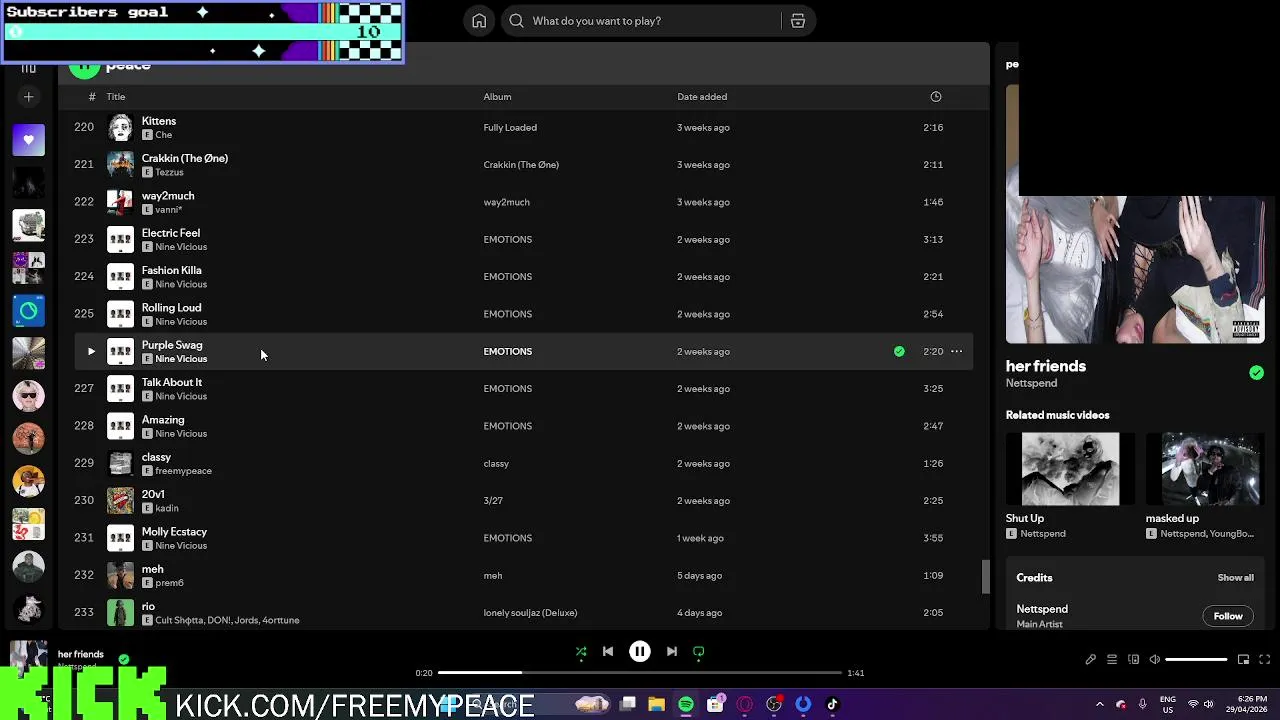This screenshot has width=1280, height=720.
Task: Open more options for Purple Swag
Action: [956, 351]
